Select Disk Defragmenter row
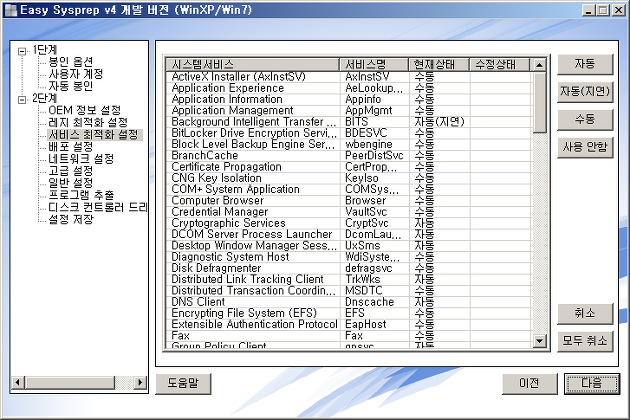 pyautogui.click(x=348, y=268)
